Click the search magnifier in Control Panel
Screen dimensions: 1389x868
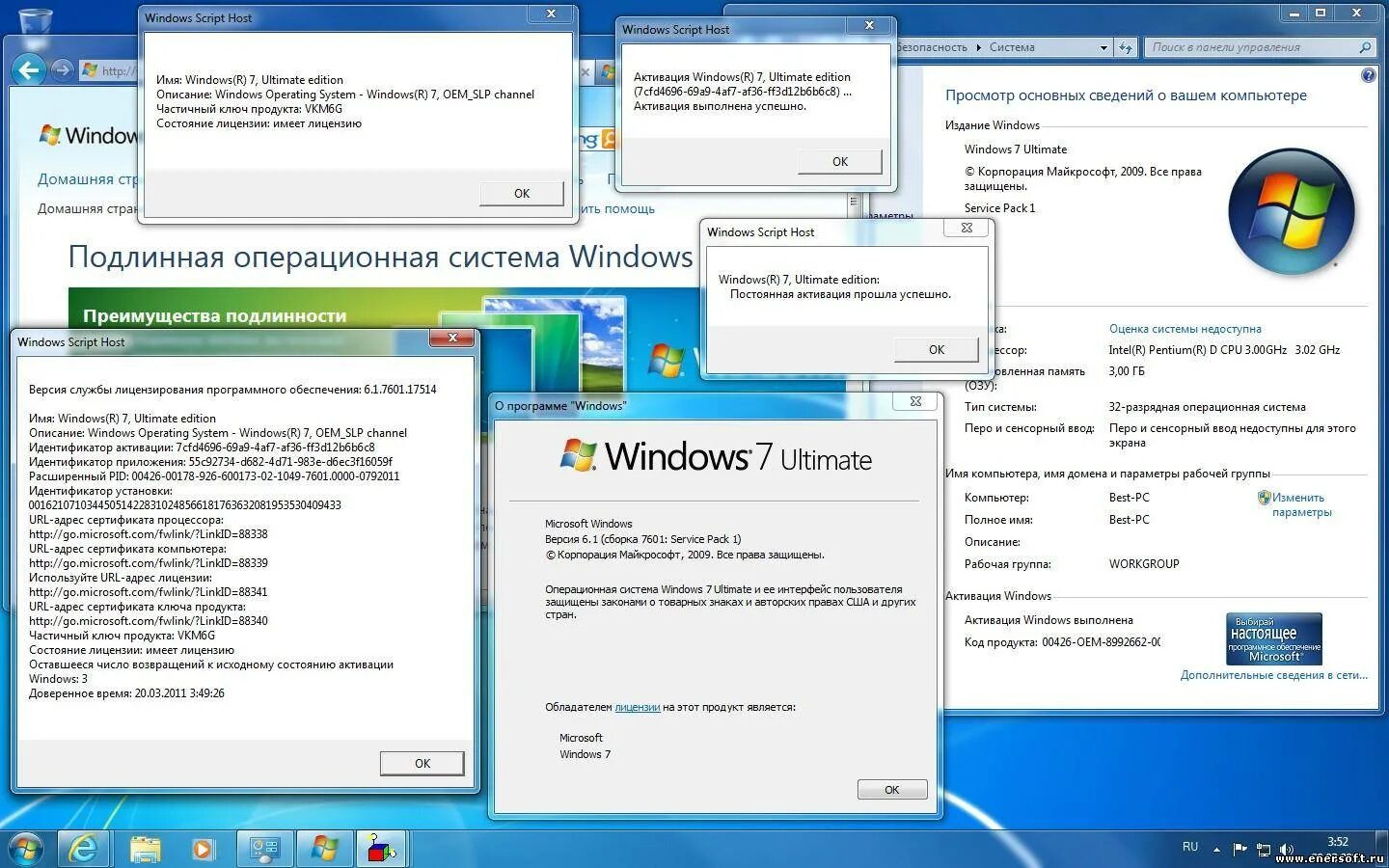pos(1365,47)
